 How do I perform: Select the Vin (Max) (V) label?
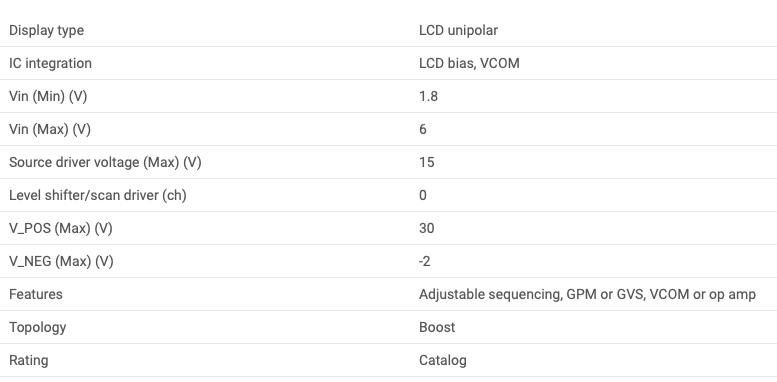50,129
